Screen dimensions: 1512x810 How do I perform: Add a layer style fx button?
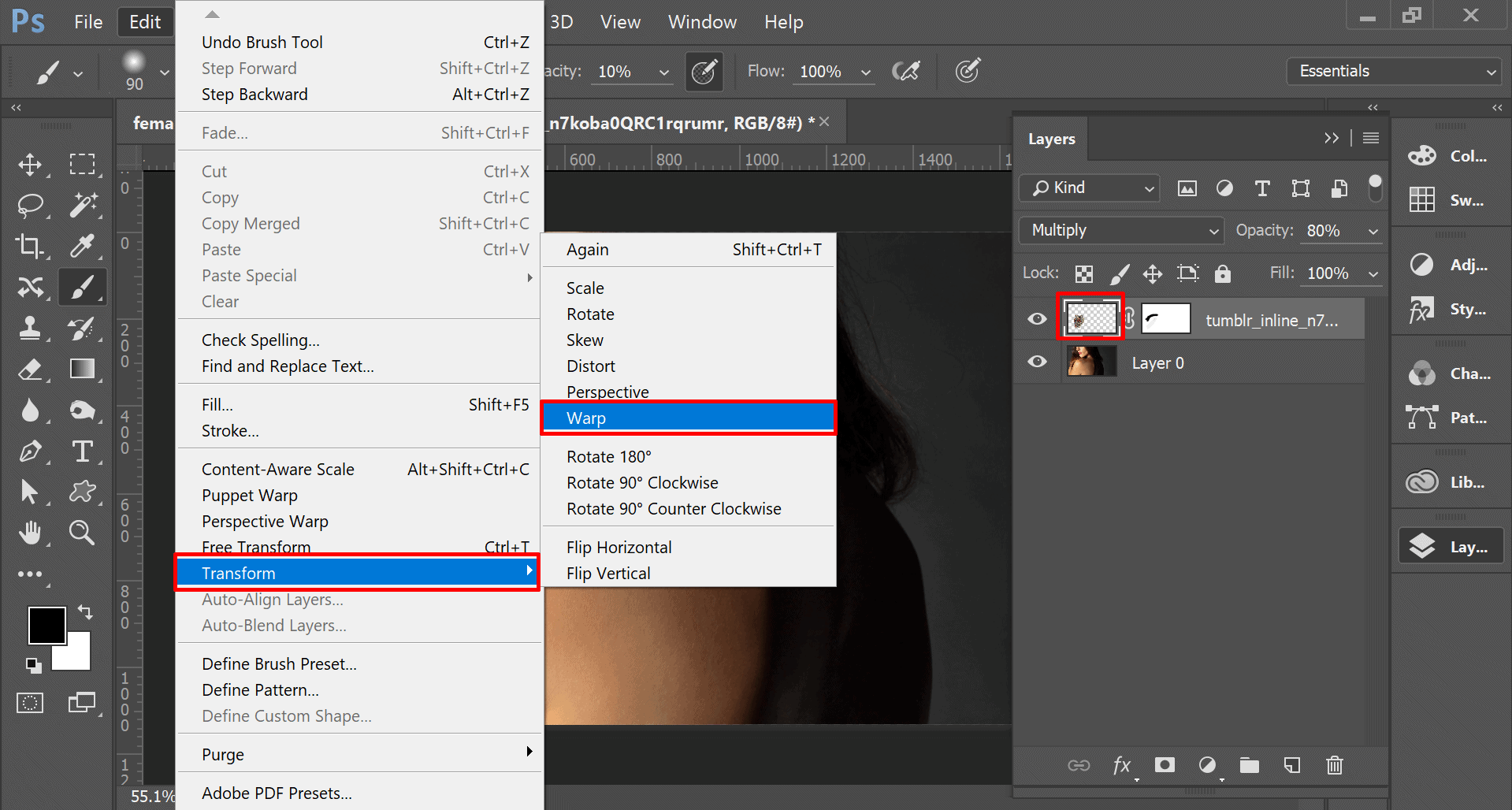(x=1122, y=765)
